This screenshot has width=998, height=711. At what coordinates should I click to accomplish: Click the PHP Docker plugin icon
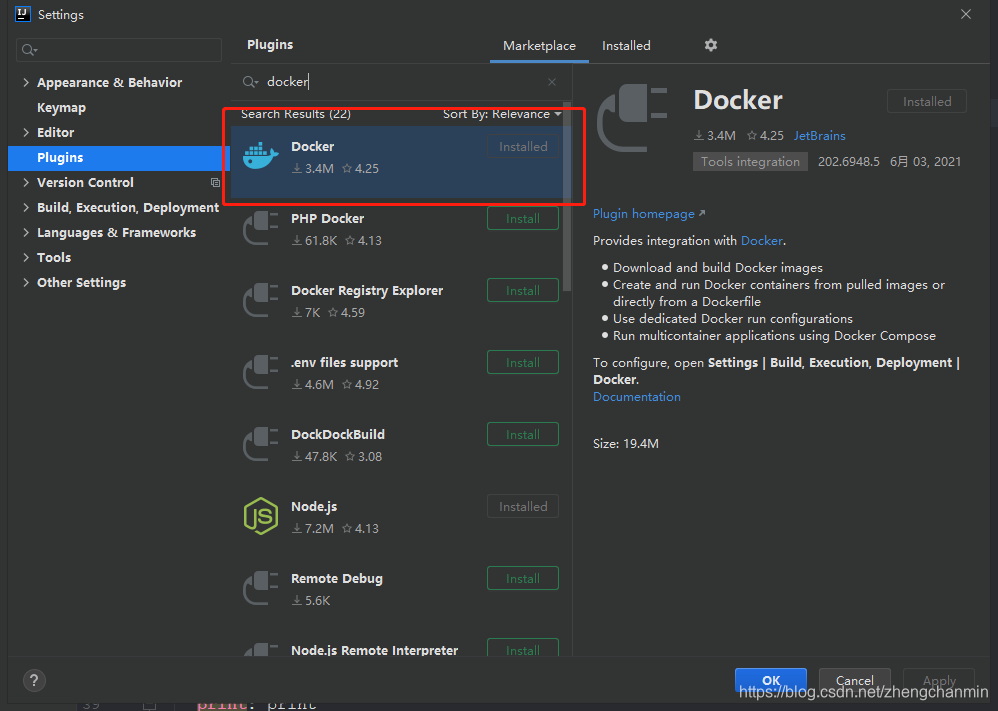tap(260, 228)
